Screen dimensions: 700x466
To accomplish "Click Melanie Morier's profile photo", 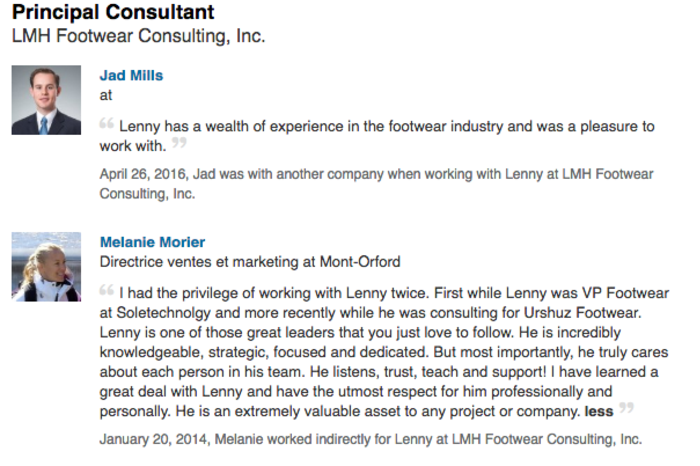I will coord(46,266).
